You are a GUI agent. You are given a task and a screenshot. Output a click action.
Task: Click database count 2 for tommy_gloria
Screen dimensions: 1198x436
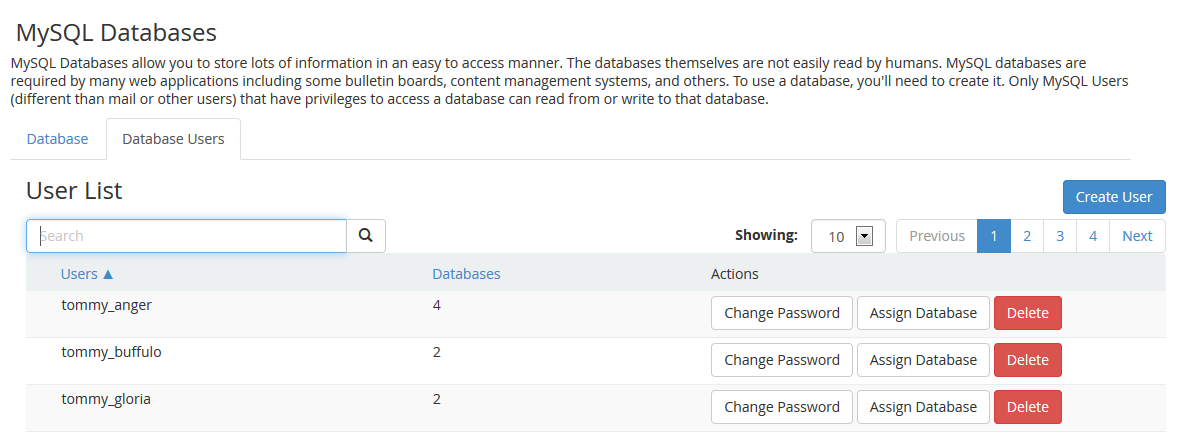click(436, 399)
